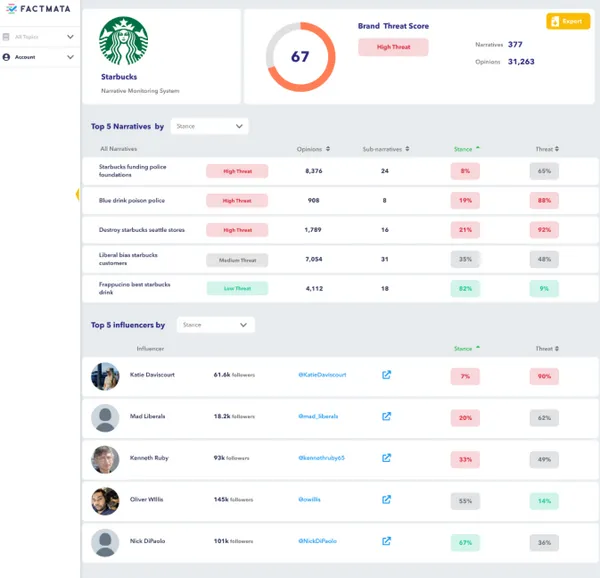The height and width of the screenshot is (578, 600).
Task: Open the @kennethruby65 handle link
Action: point(321,458)
